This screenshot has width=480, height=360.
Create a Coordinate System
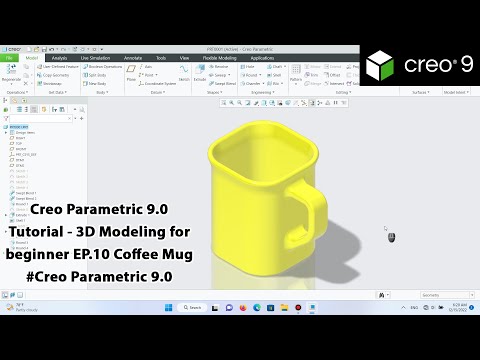[157, 84]
